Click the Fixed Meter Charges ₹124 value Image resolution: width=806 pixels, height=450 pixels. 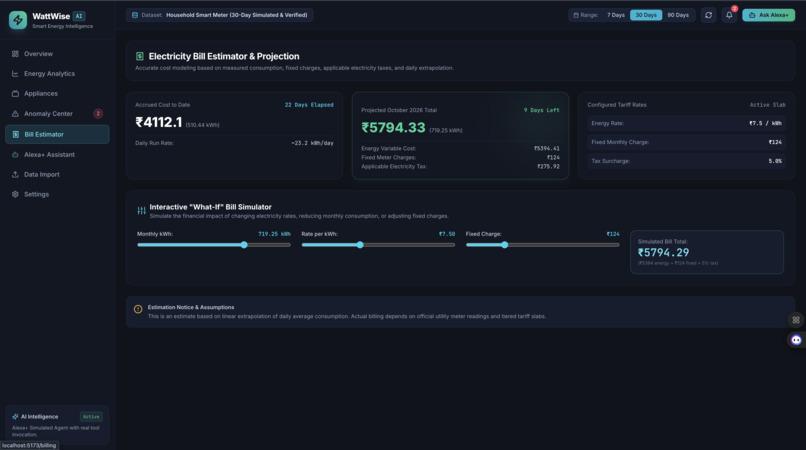coord(553,157)
